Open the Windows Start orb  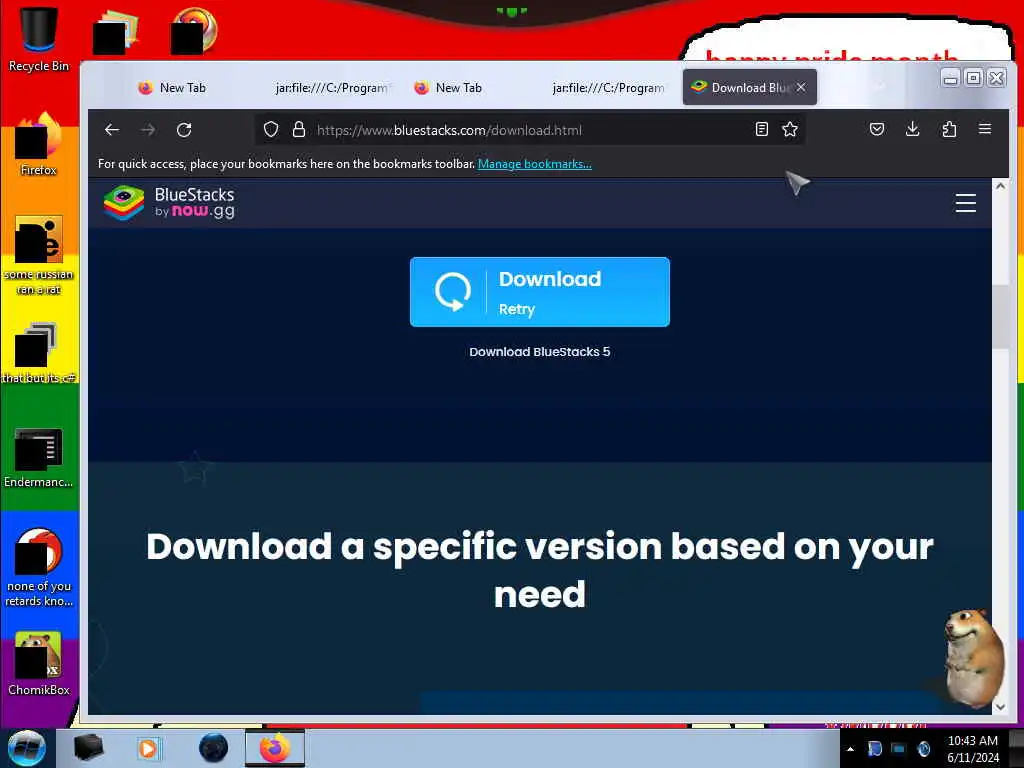pyautogui.click(x=27, y=748)
